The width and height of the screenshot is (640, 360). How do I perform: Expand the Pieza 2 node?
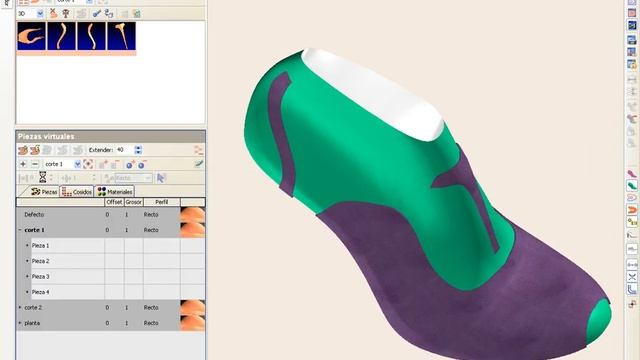[27, 261]
